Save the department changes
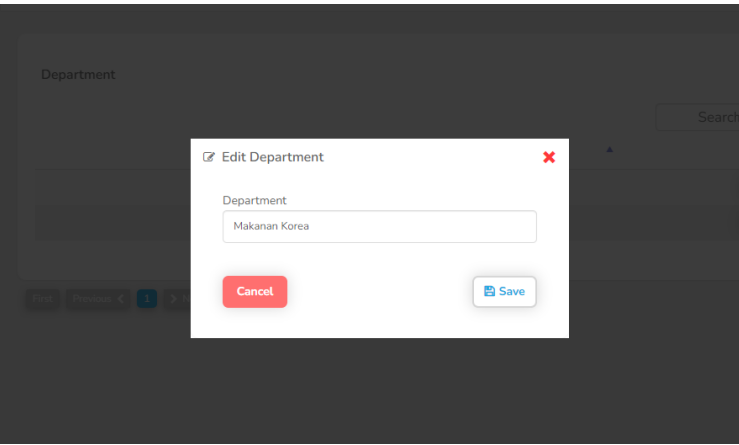Viewport: 739px width, 445px height. [x=504, y=292]
